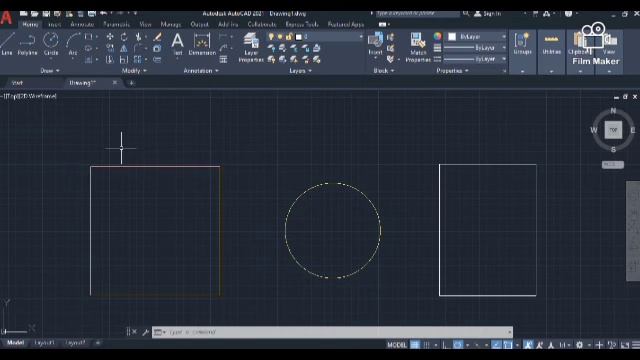The width and height of the screenshot is (640, 360).
Task: Activate the Mirror tool
Action: 124,48
